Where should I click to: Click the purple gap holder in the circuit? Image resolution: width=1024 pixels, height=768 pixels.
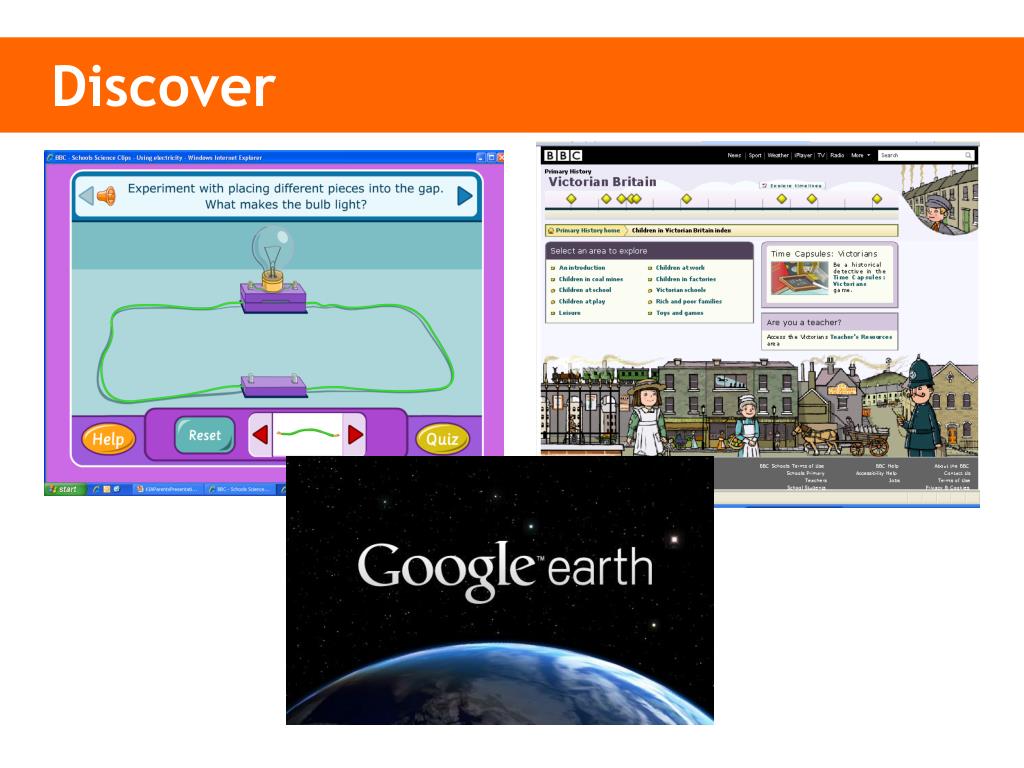[274, 387]
